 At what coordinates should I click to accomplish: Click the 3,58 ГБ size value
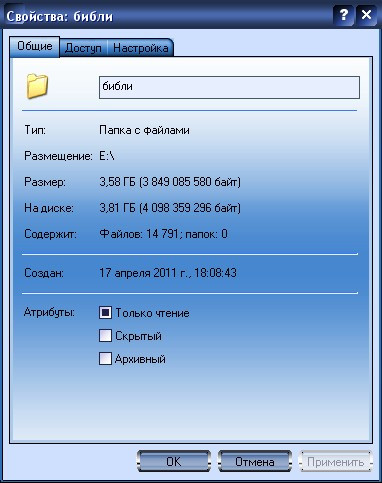tap(117, 182)
